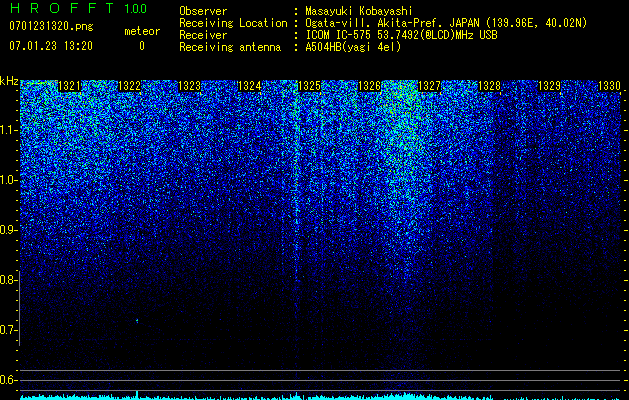The image size is (629, 400).
Task: Click the Receiver label
Action: click(x=203, y=35)
